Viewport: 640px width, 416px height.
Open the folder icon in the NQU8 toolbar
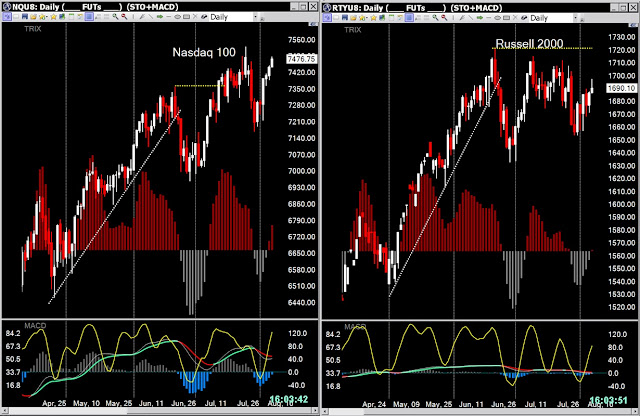(x=33, y=17)
